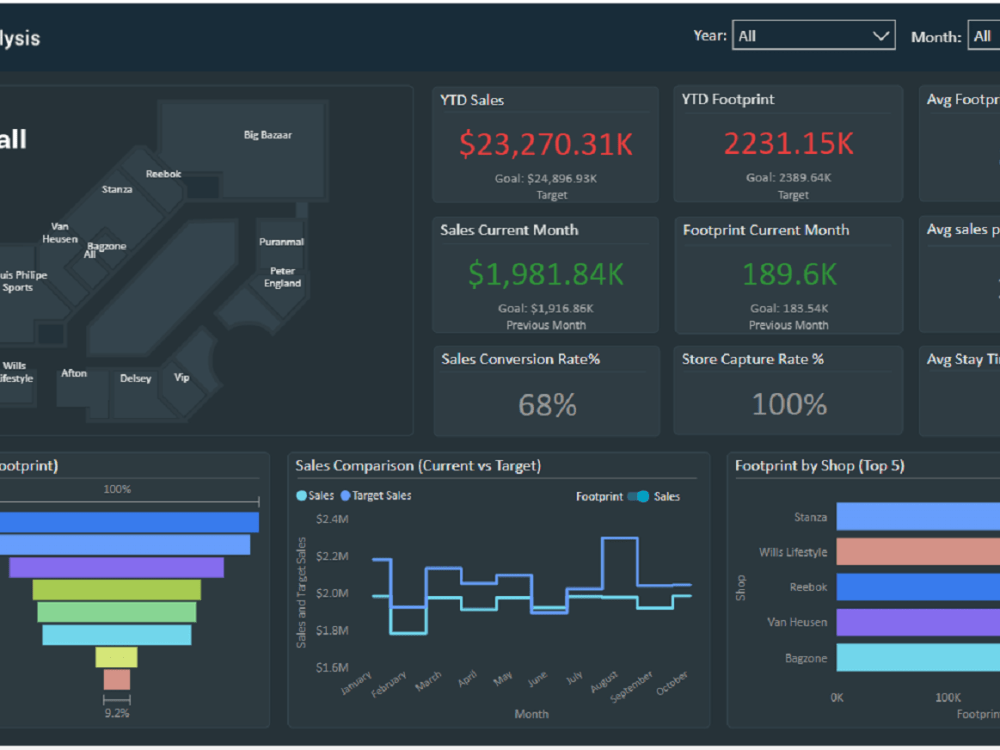Open the Year filter dropdown
This screenshot has width=1000, height=750.
pos(813,35)
